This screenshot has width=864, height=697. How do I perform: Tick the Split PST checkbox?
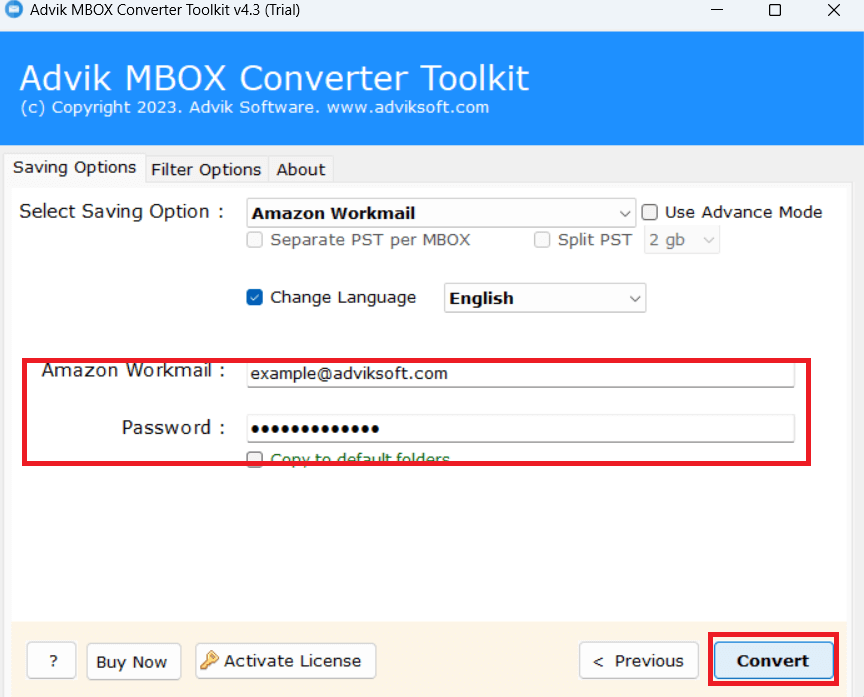point(542,240)
